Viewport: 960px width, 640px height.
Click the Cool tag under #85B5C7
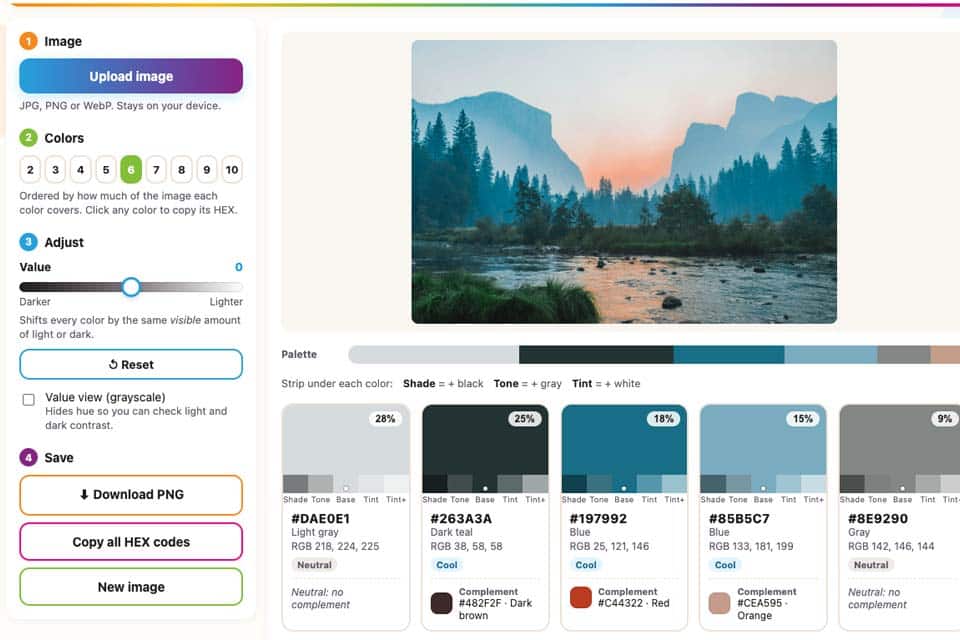coord(725,565)
